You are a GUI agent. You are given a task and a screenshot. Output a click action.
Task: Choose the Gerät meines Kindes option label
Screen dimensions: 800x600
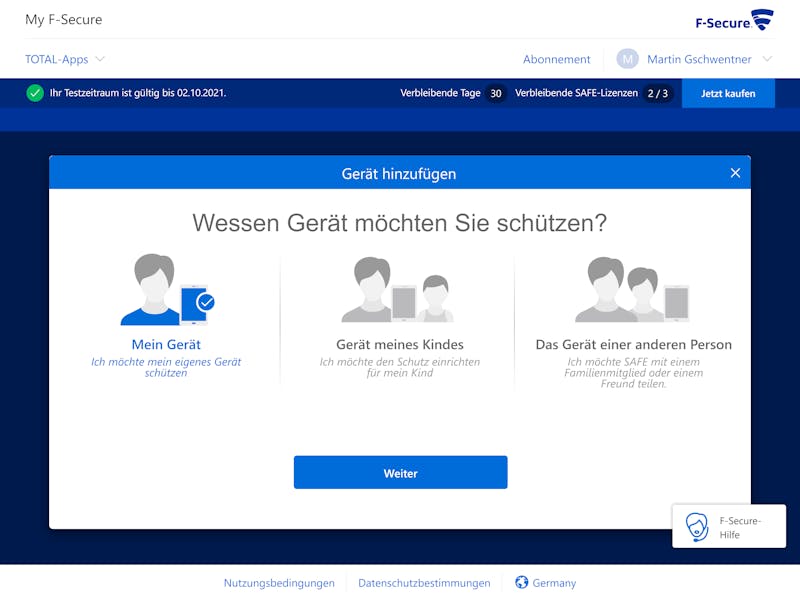[400, 344]
